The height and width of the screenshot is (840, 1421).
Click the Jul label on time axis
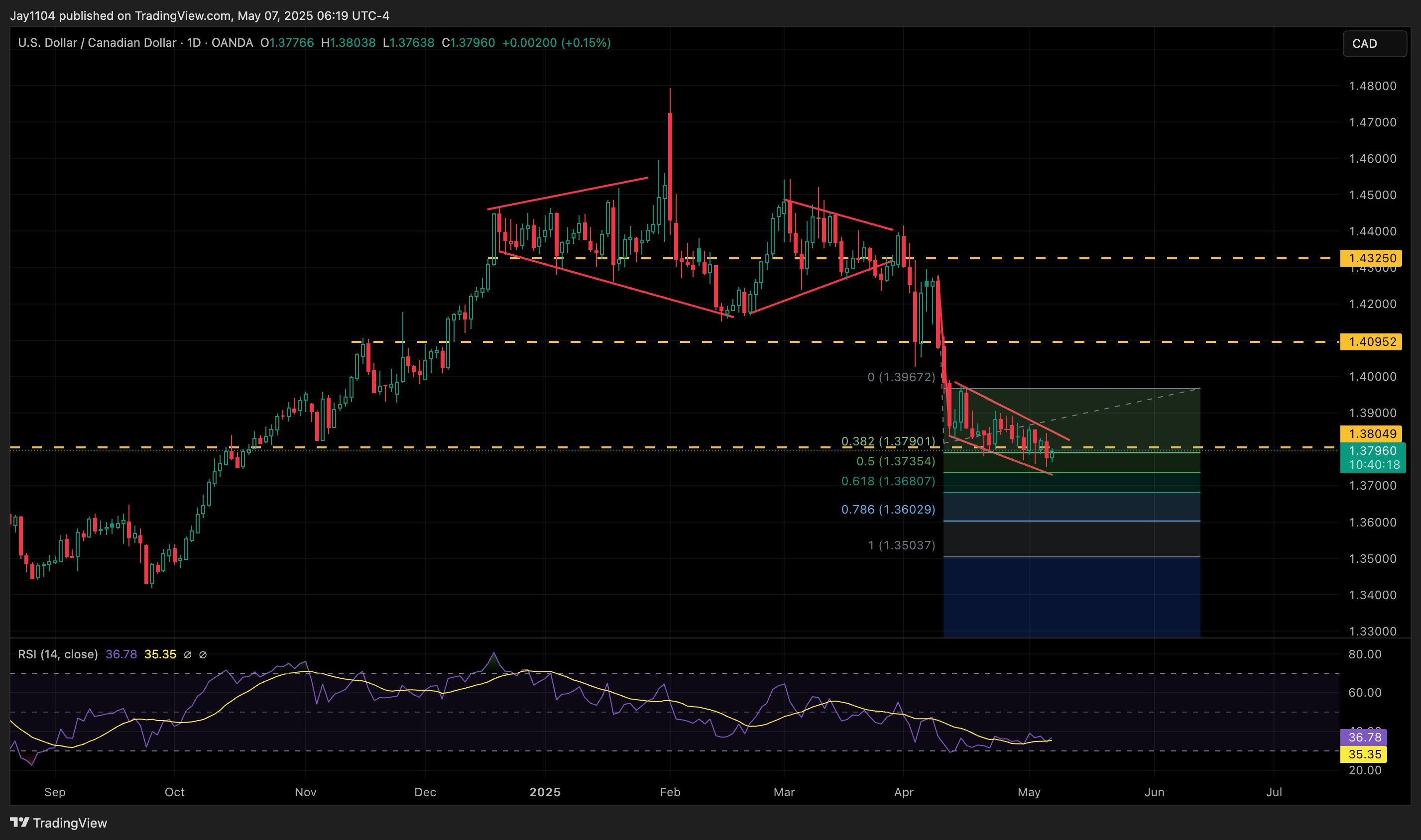pos(1274,792)
